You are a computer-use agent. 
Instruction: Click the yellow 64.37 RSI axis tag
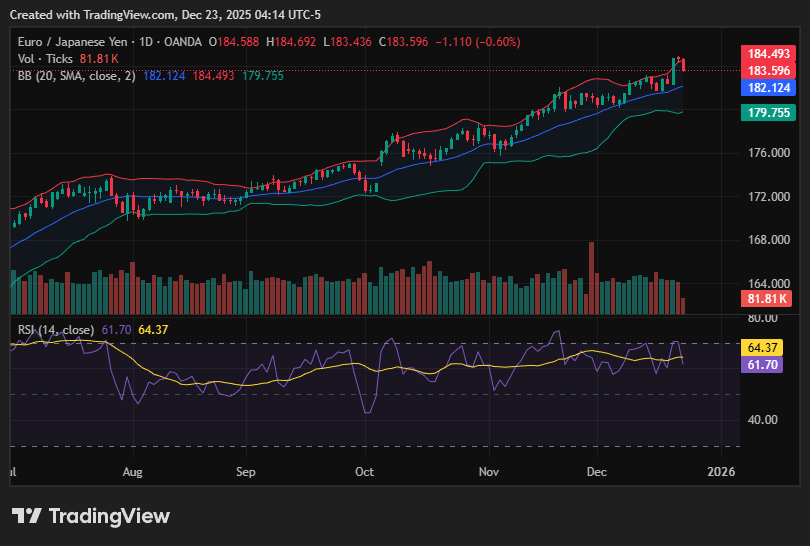[x=763, y=347]
